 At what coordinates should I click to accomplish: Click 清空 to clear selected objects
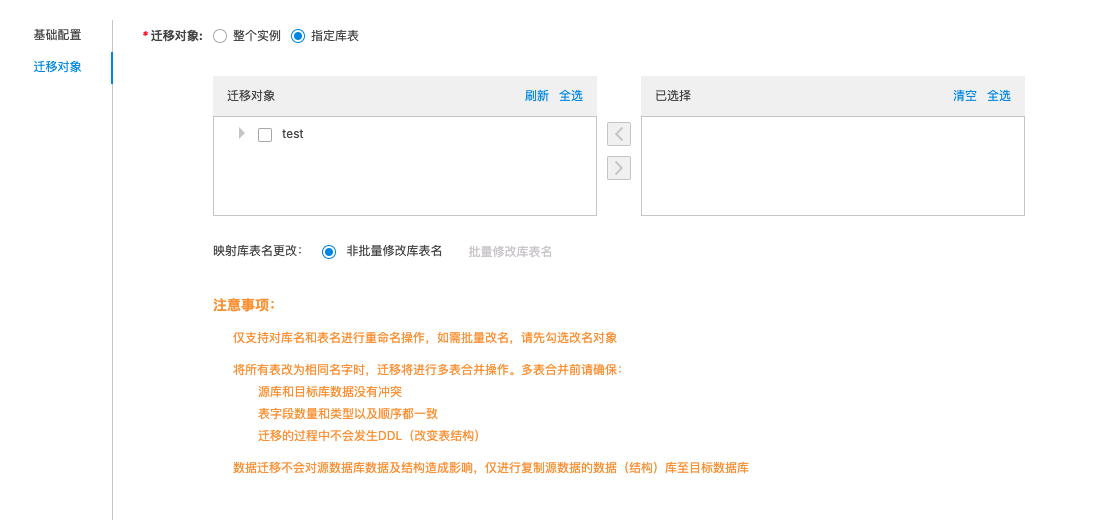(x=965, y=96)
